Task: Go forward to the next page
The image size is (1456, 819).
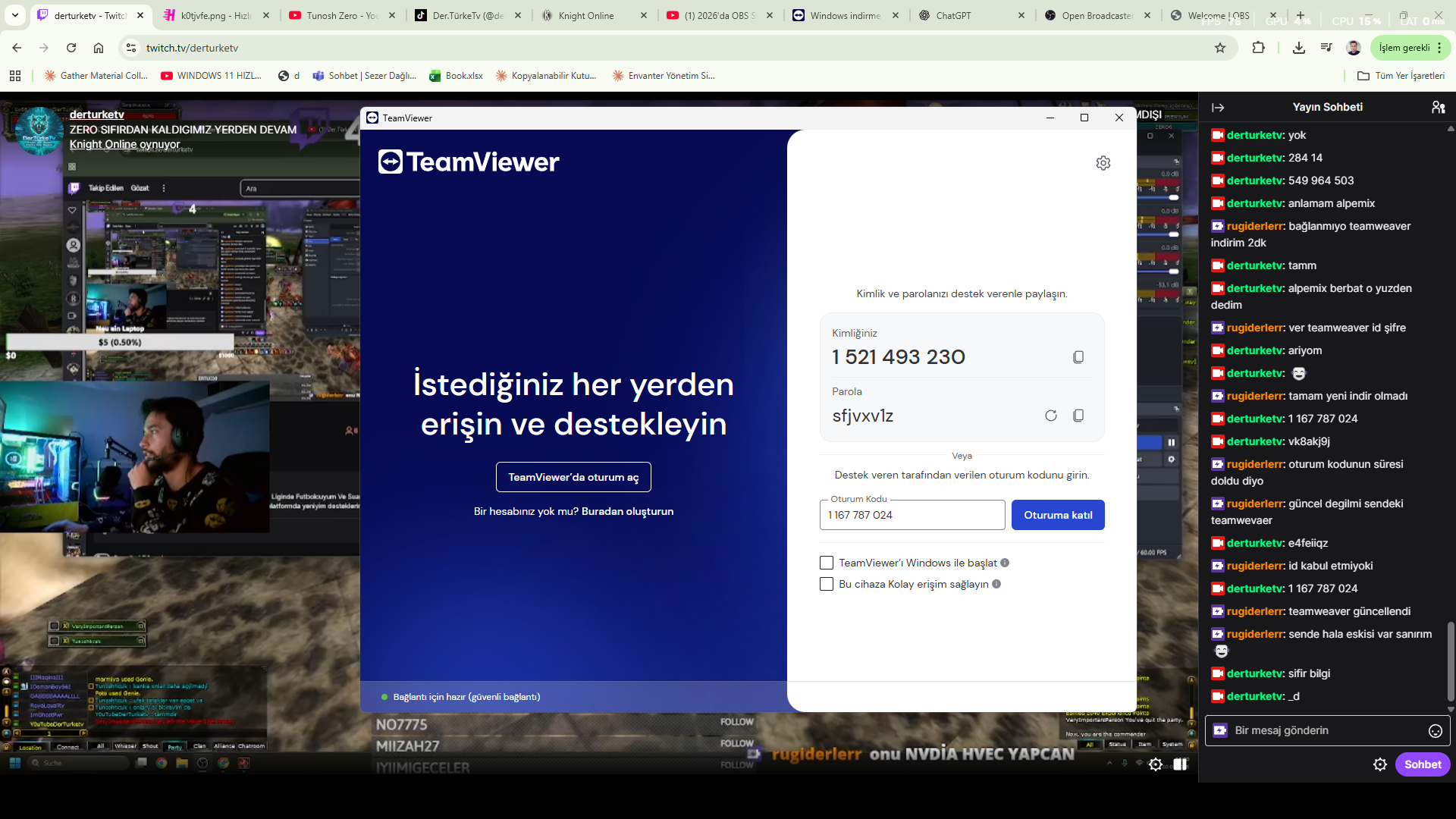Action: tap(44, 48)
